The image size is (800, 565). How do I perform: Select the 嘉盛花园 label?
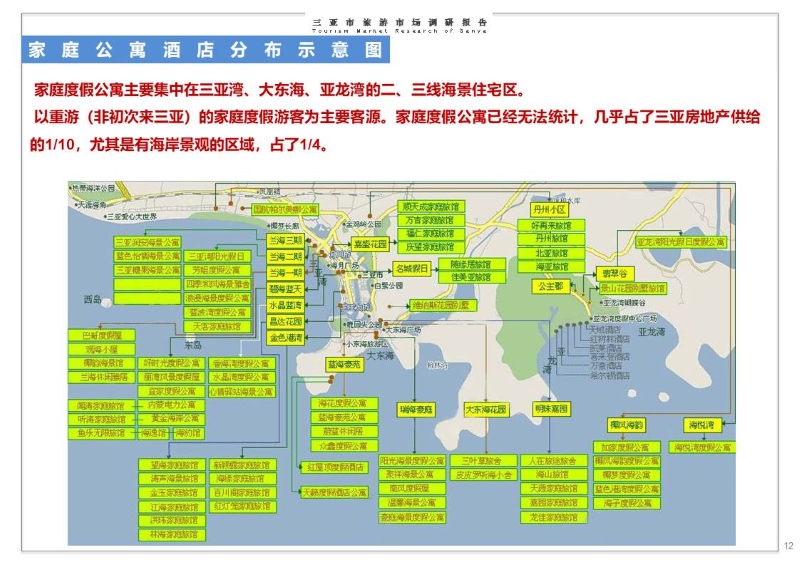[369, 243]
